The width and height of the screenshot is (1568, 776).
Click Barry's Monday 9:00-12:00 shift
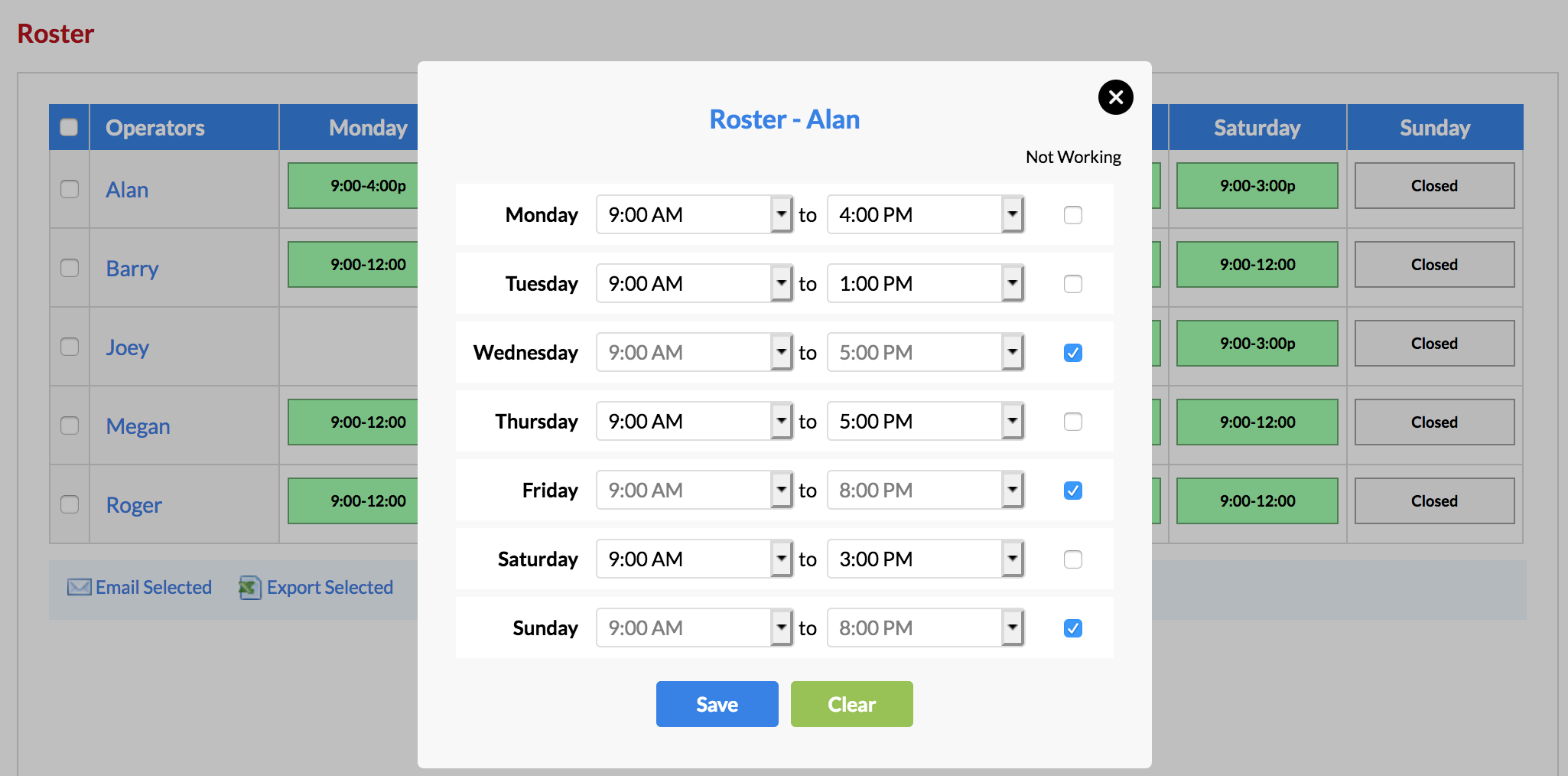[353, 264]
